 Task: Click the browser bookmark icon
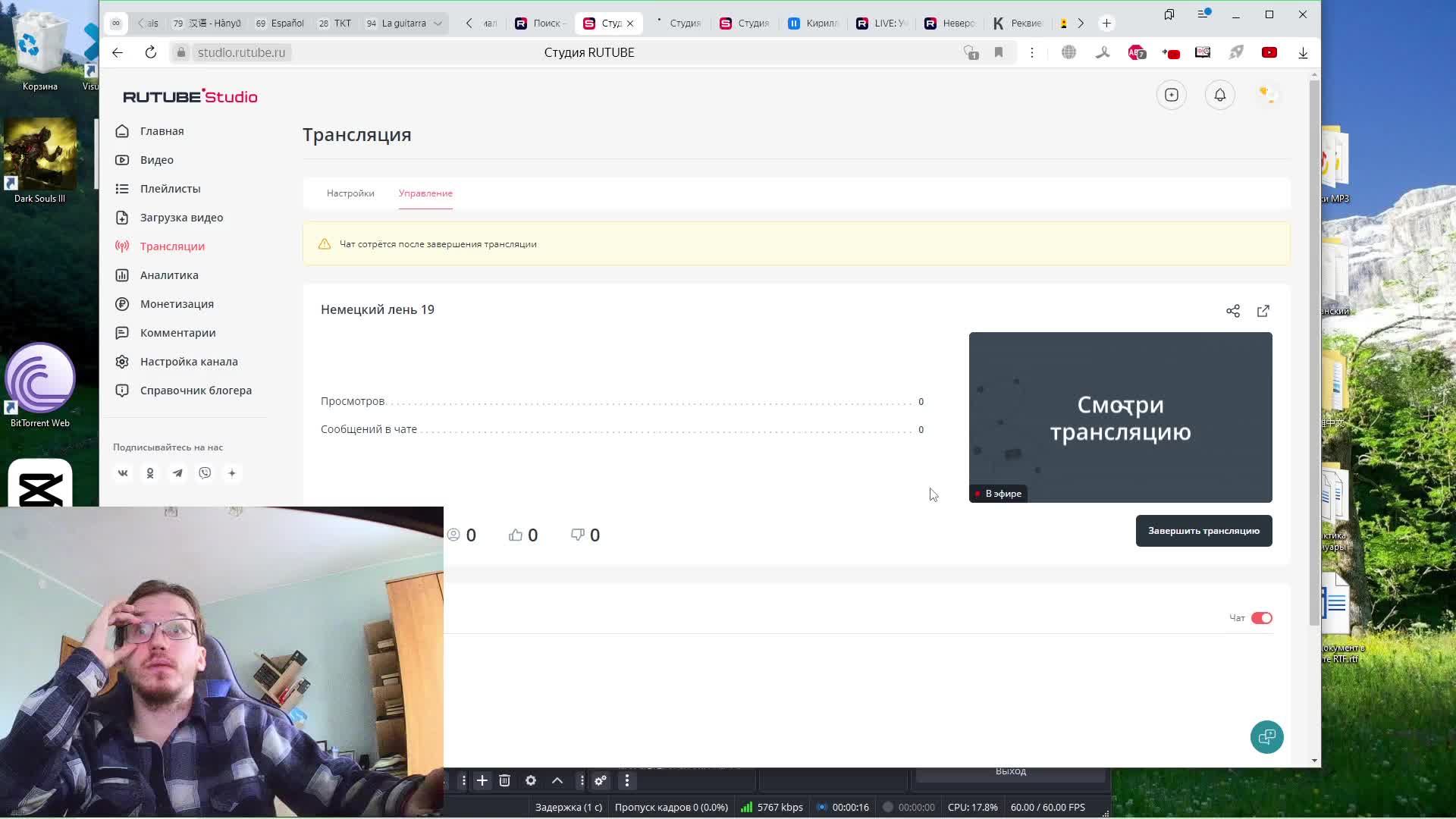(999, 52)
